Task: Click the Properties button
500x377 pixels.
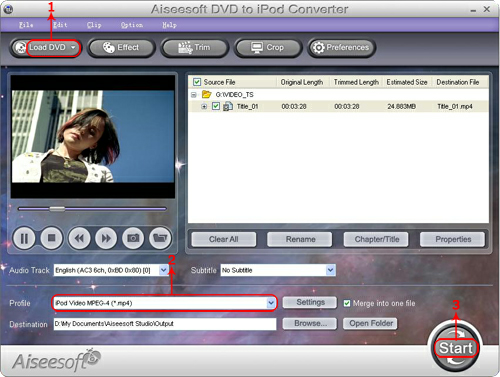Action: click(453, 239)
